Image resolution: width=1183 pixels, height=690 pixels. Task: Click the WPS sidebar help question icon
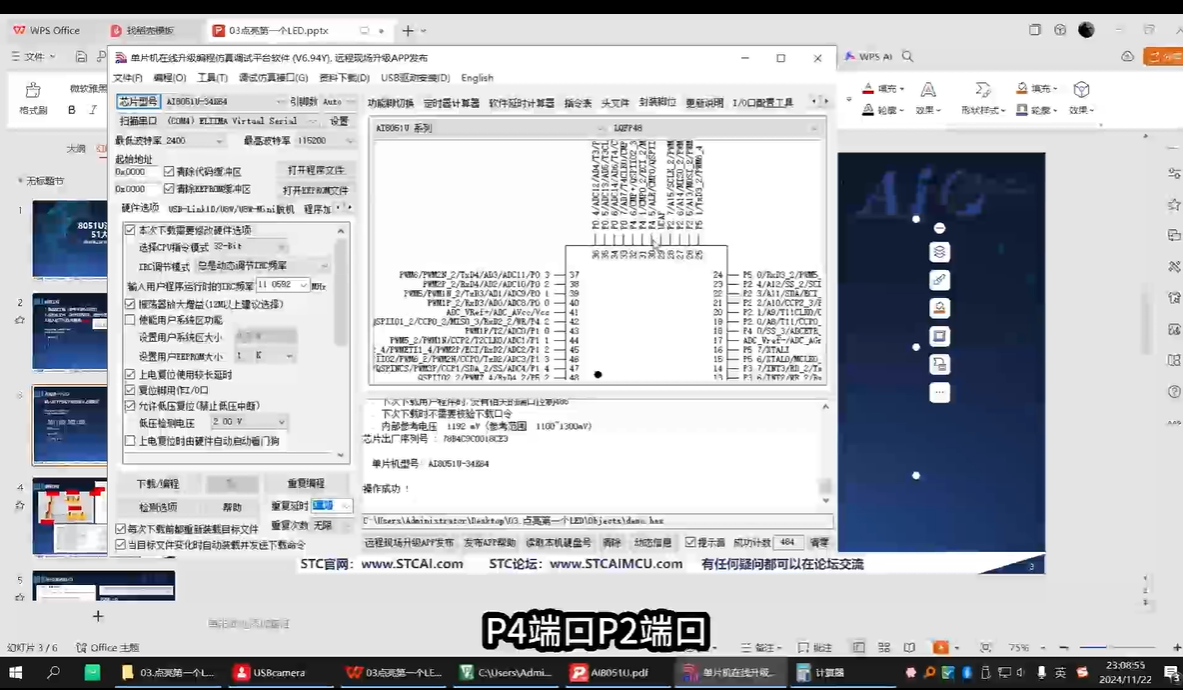[1174, 391]
